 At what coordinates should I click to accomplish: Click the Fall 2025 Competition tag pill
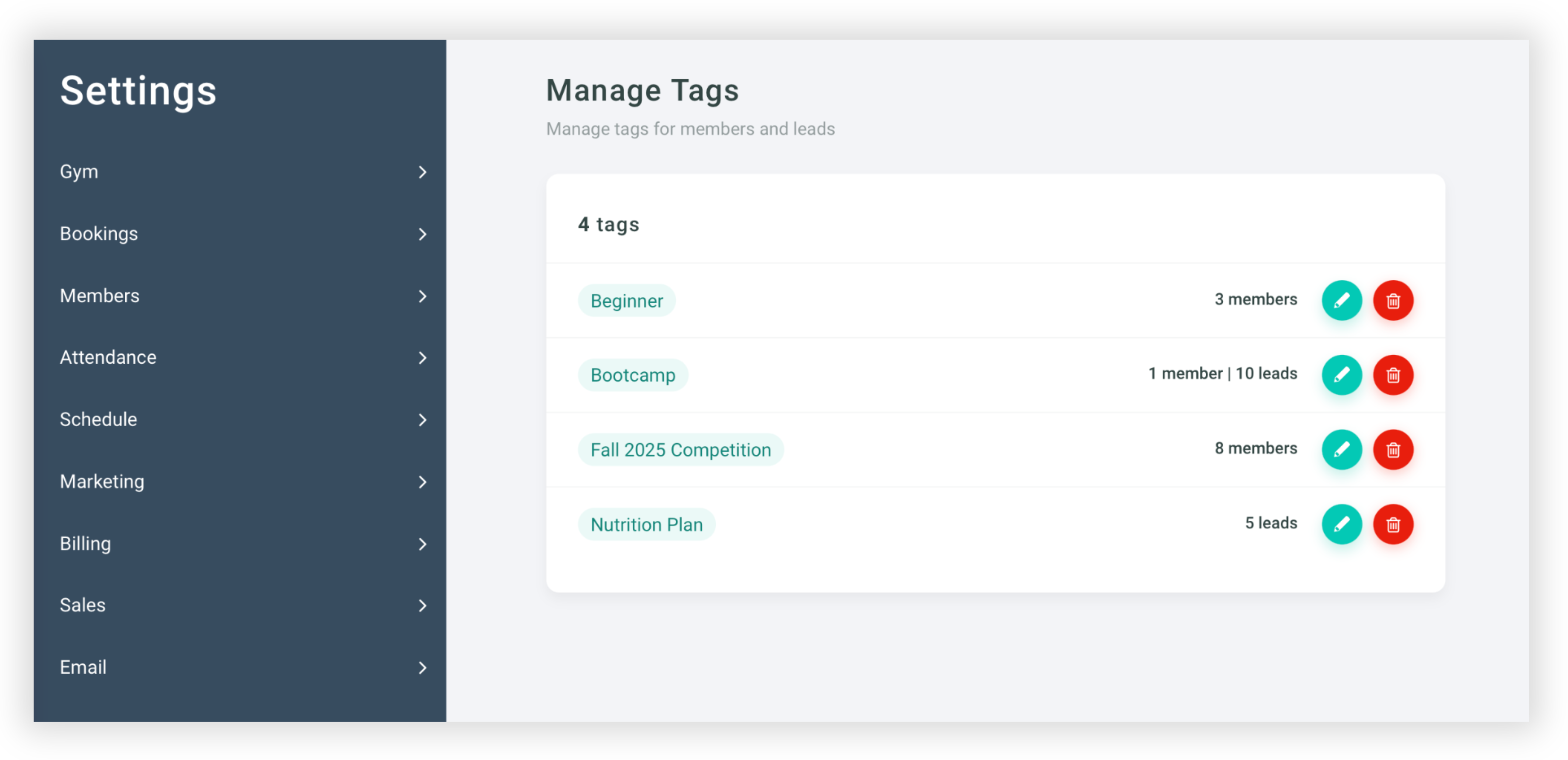coord(681,450)
